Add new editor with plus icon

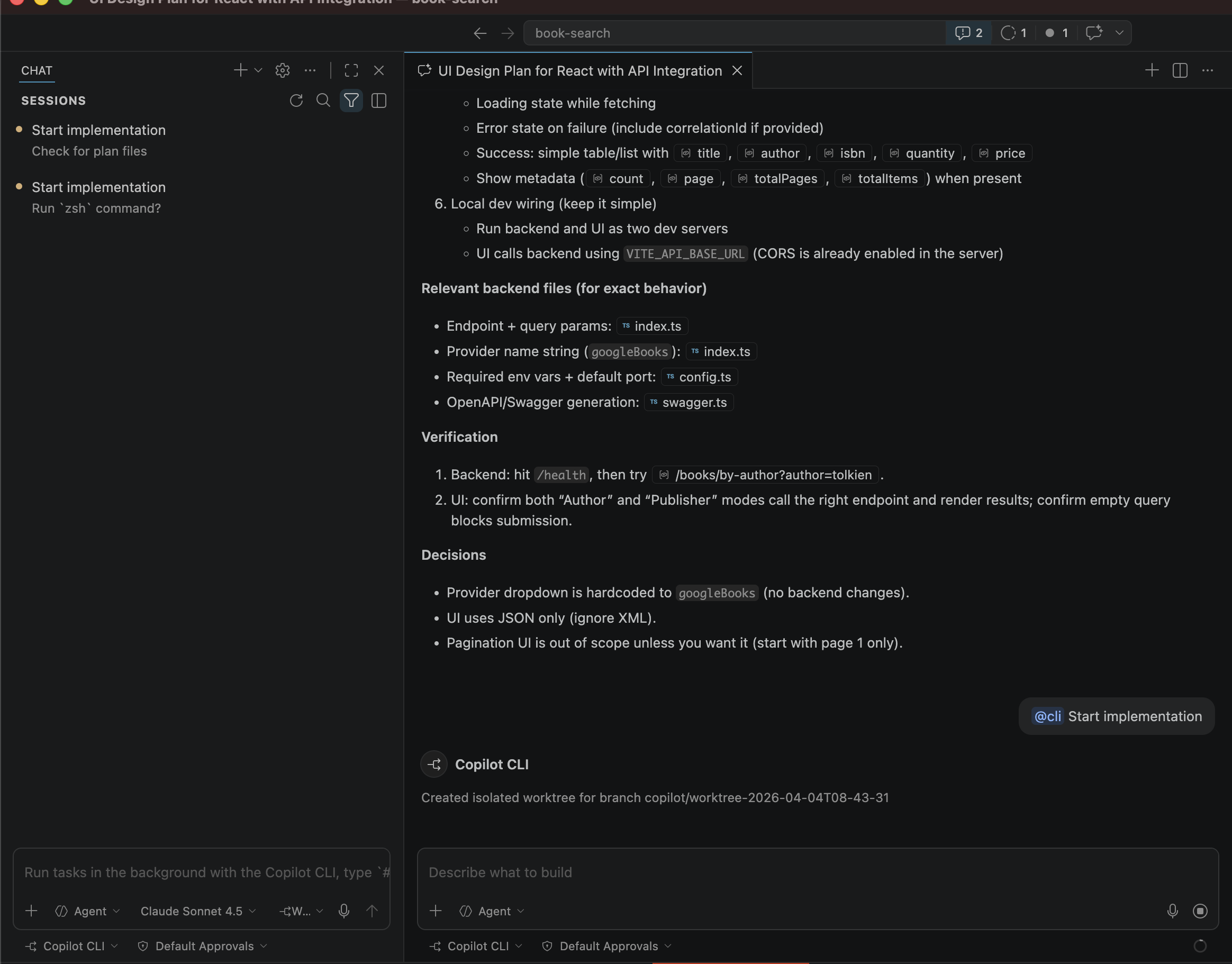coord(1152,70)
